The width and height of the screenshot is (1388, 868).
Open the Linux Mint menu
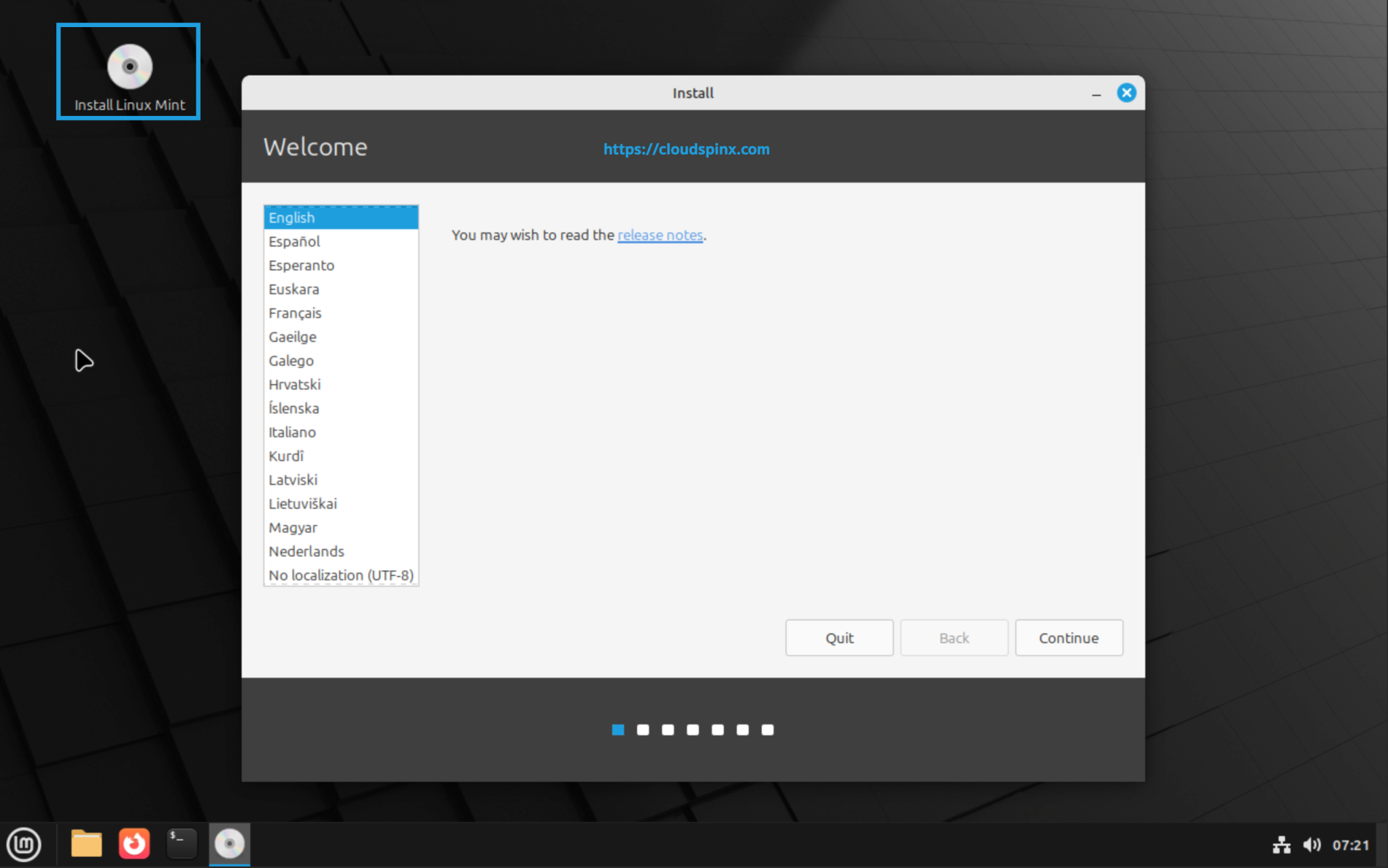[x=24, y=844]
